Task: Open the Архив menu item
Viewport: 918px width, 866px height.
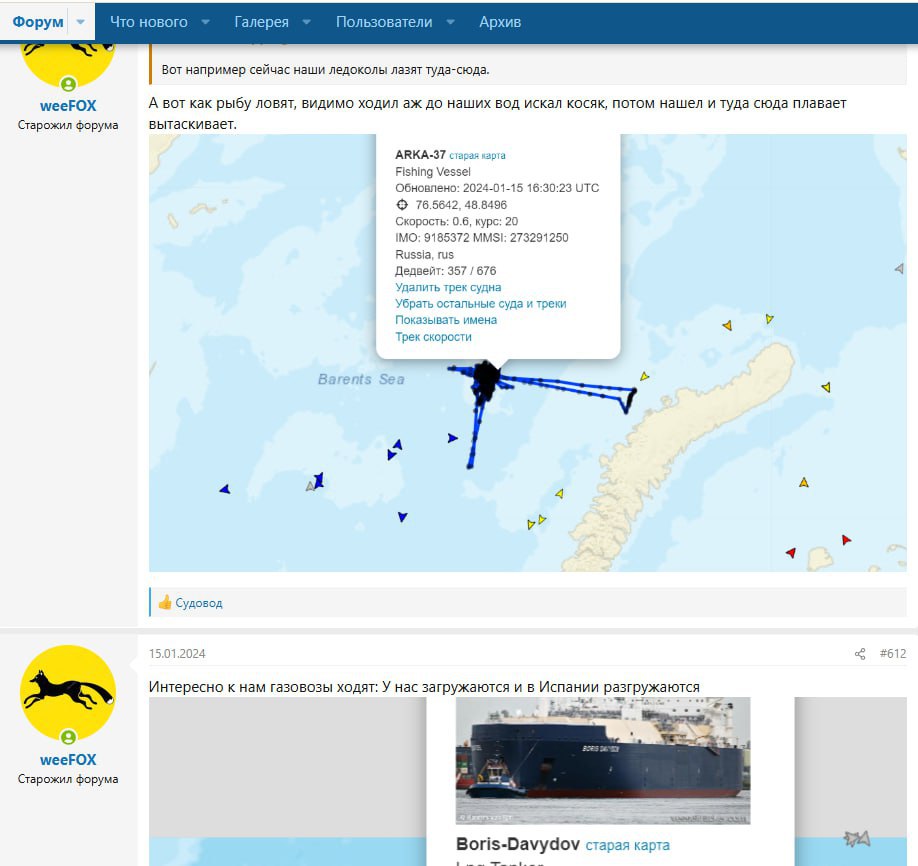Action: click(x=500, y=22)
